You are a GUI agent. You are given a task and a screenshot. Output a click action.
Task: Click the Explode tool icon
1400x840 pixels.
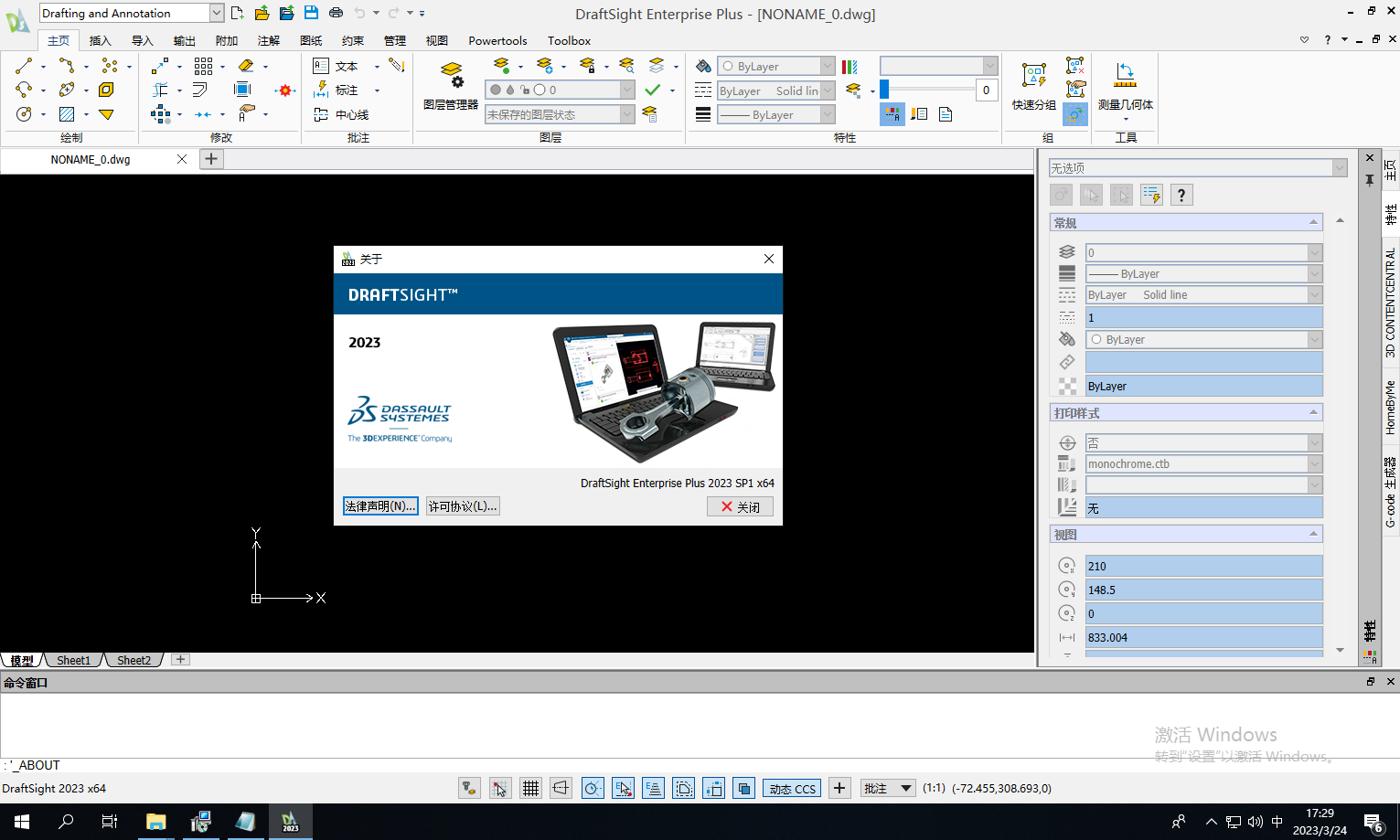(x=285, y=90)
